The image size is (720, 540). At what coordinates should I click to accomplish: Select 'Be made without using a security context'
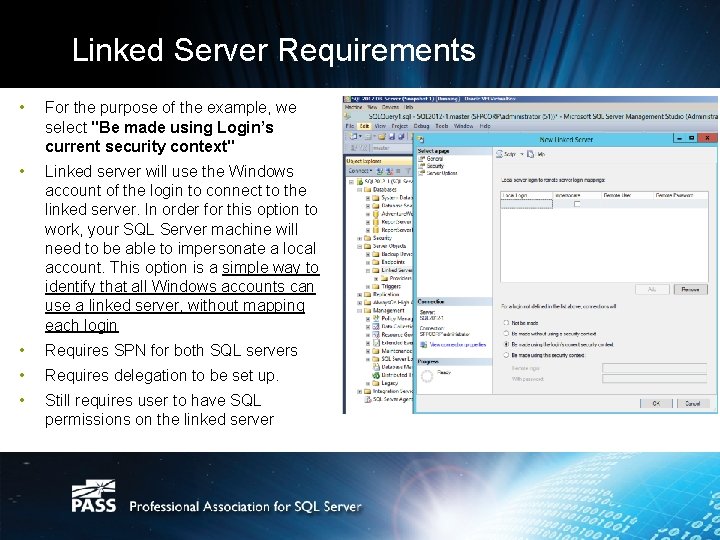coord(506,334)
